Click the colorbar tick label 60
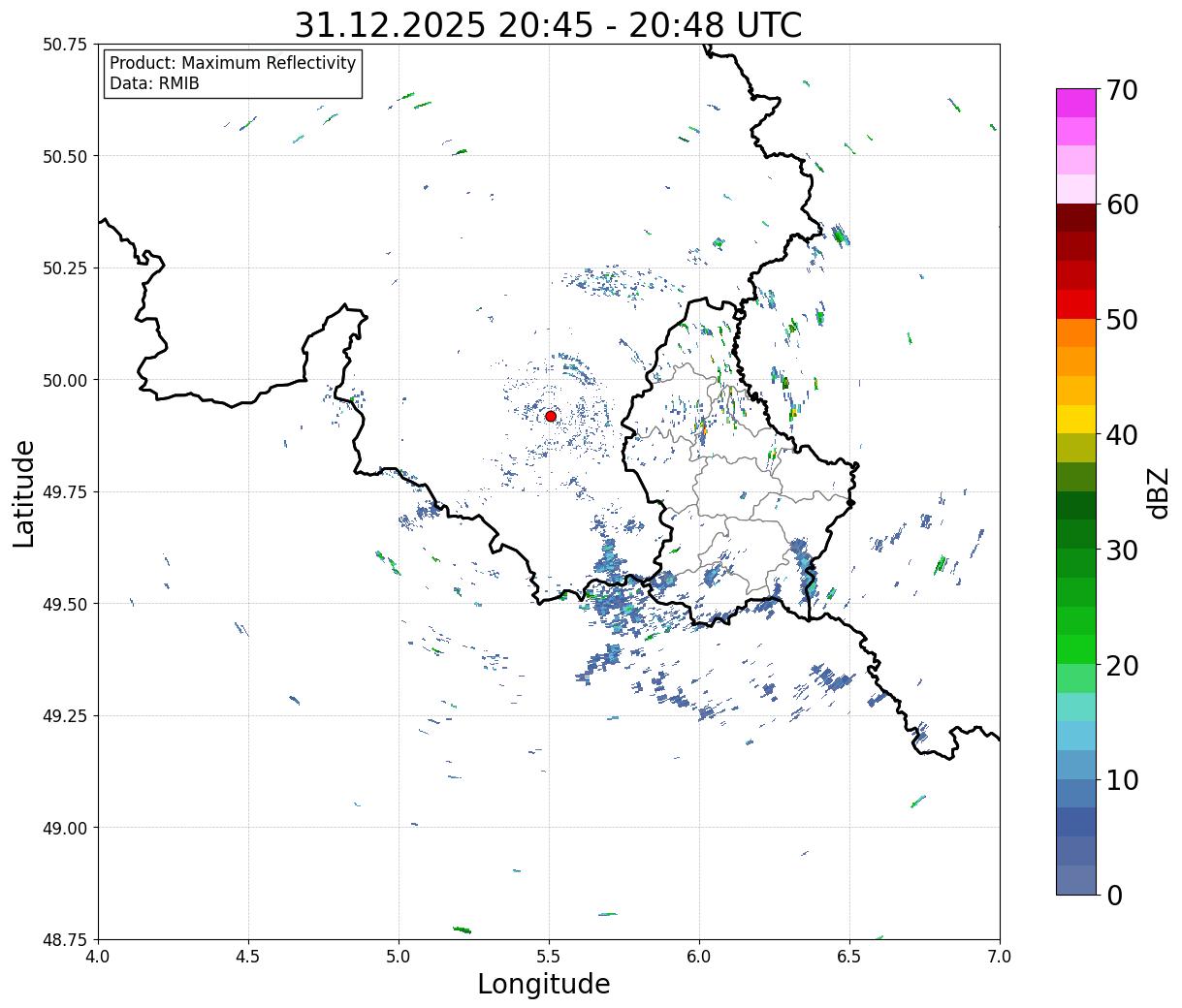 click(x=1122, y=205)
